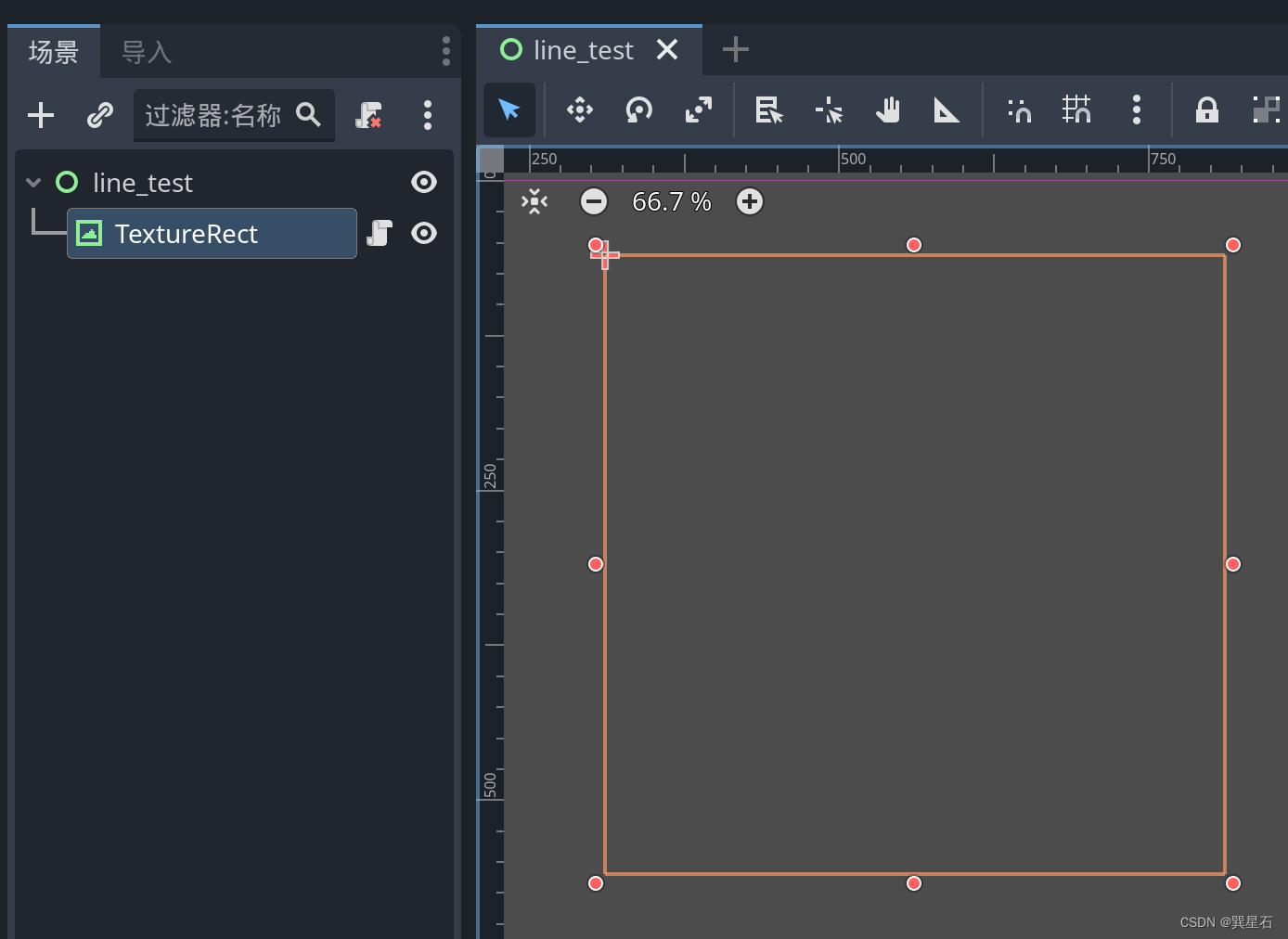
Task: Select the pivot change tool icon
Action: [x=829, y=110]
